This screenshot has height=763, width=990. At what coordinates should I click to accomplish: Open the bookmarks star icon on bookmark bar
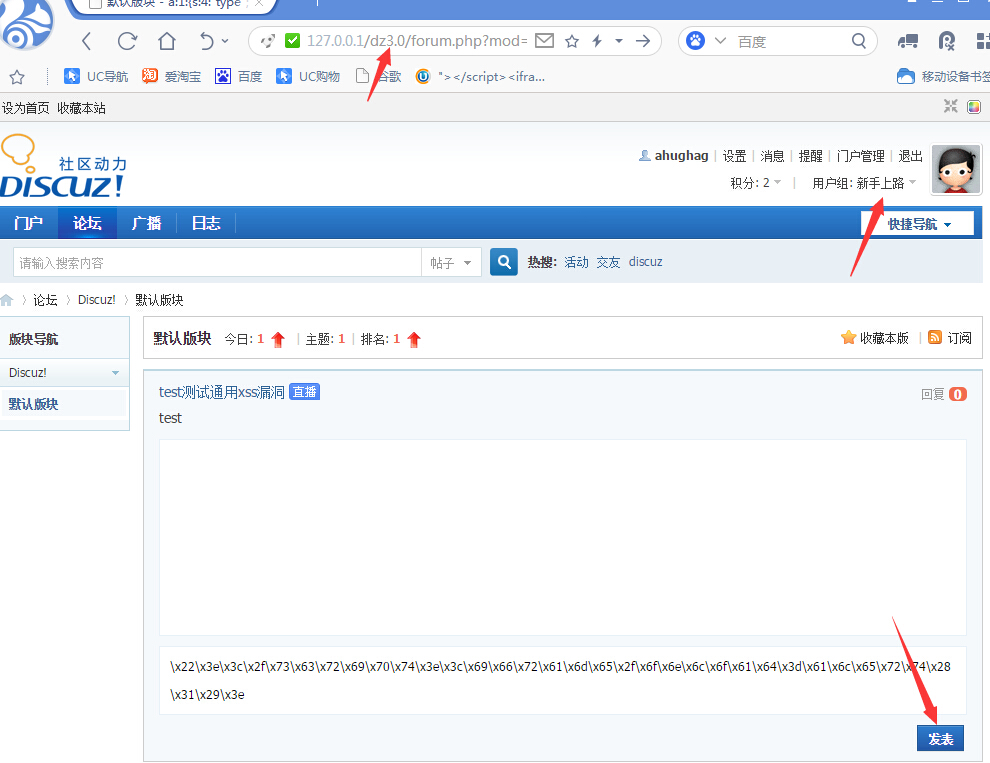17,77
